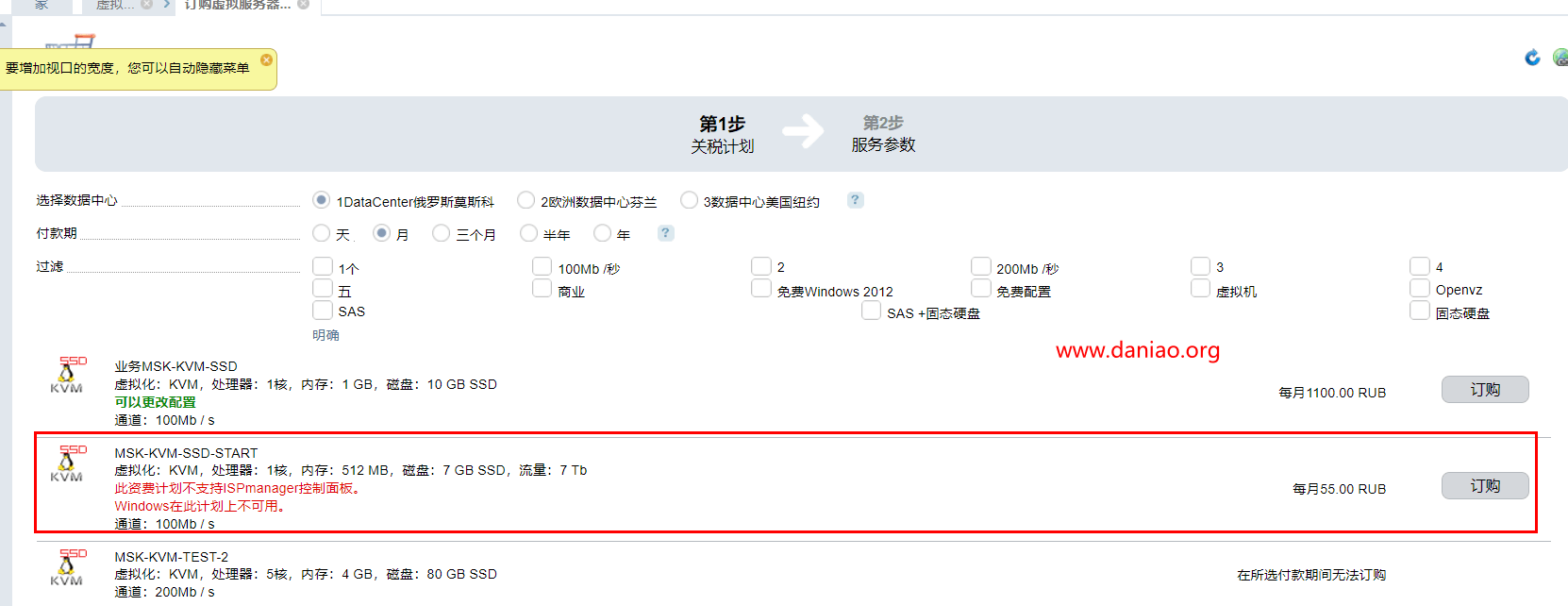The image size is (1568, 606).
Task: Switch to the 虚拟... tab
Action: click(115, 5)
